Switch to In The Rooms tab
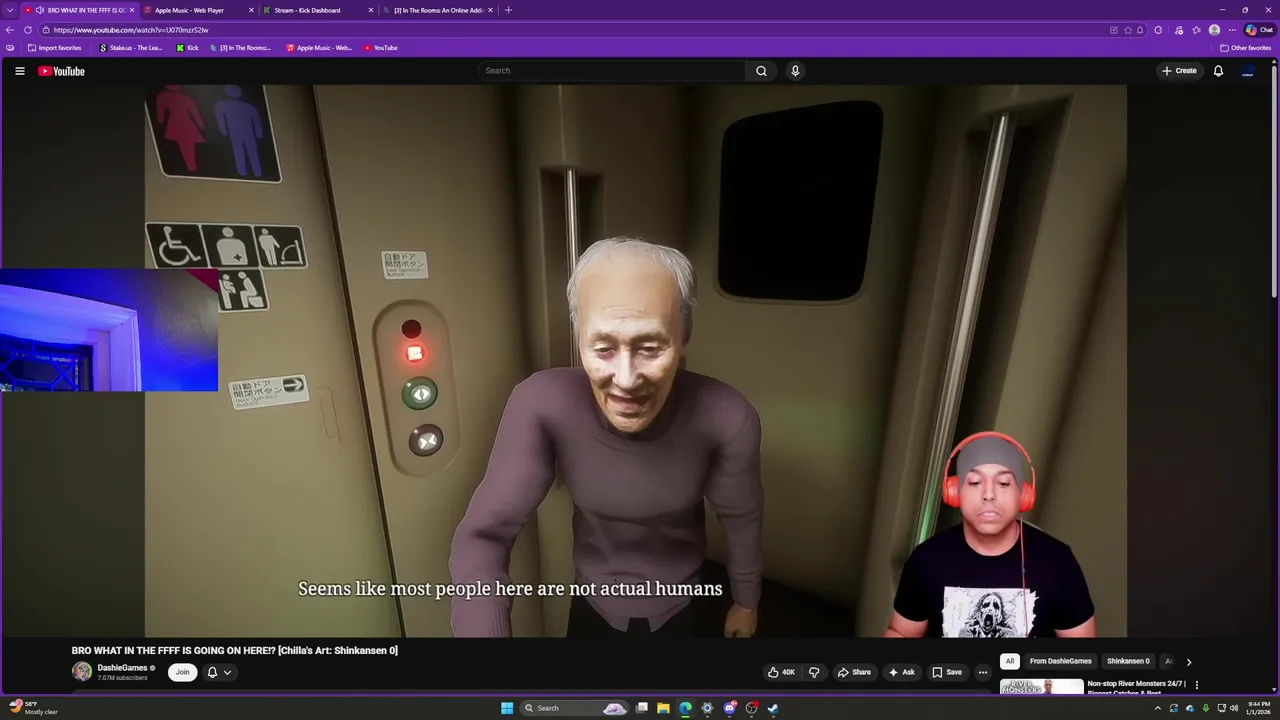This screenshot has width=1280, height=720. (x=438, y=10)
